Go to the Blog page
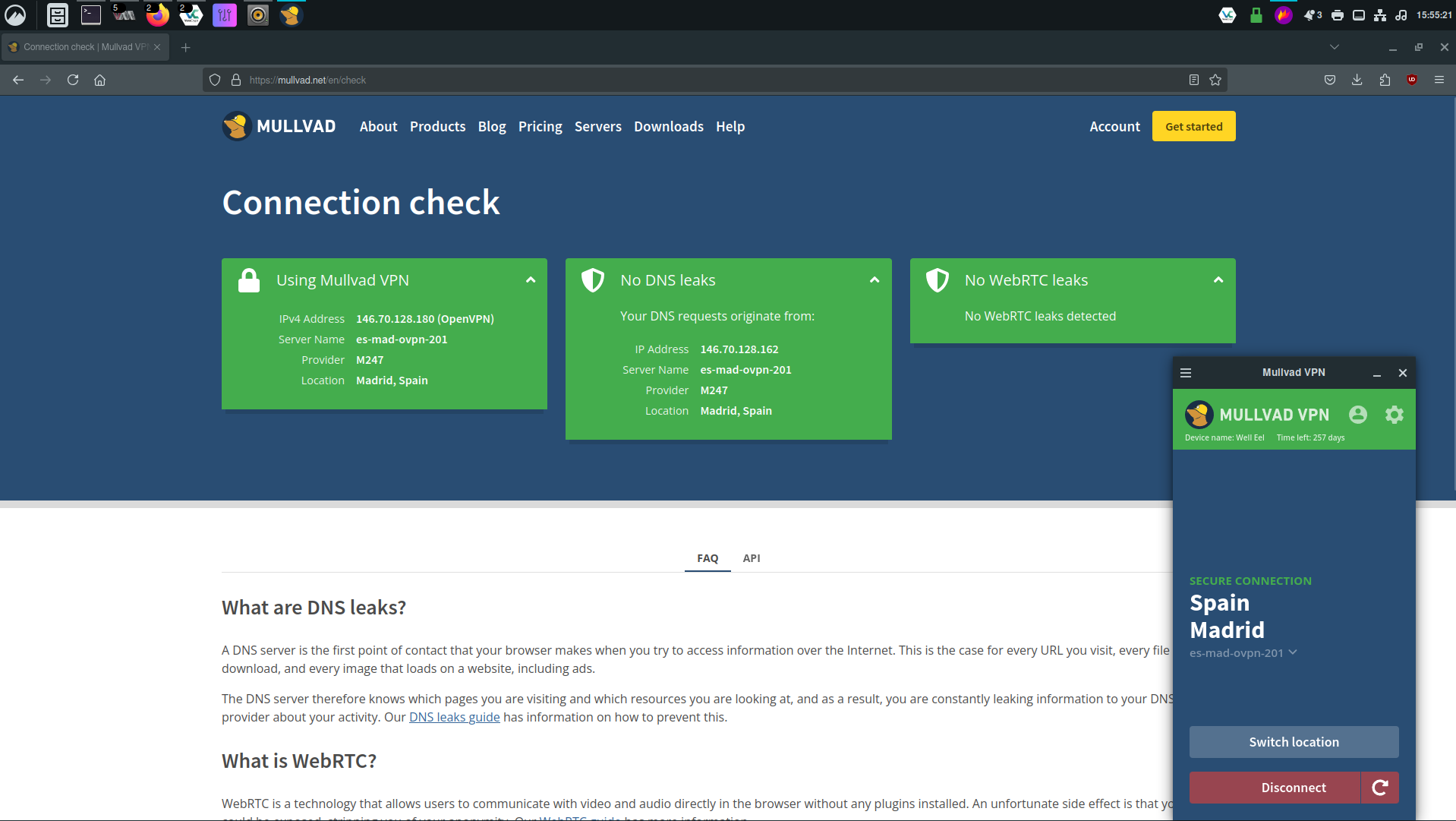The height and width of the screenshot is (821, 1456). click(x=492, y=127)
